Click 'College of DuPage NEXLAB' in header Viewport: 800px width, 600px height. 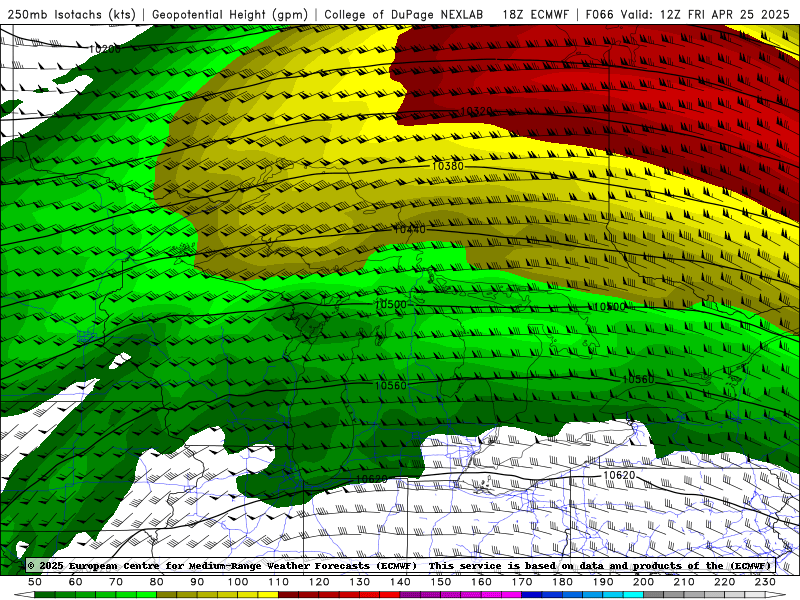point(404,15)
